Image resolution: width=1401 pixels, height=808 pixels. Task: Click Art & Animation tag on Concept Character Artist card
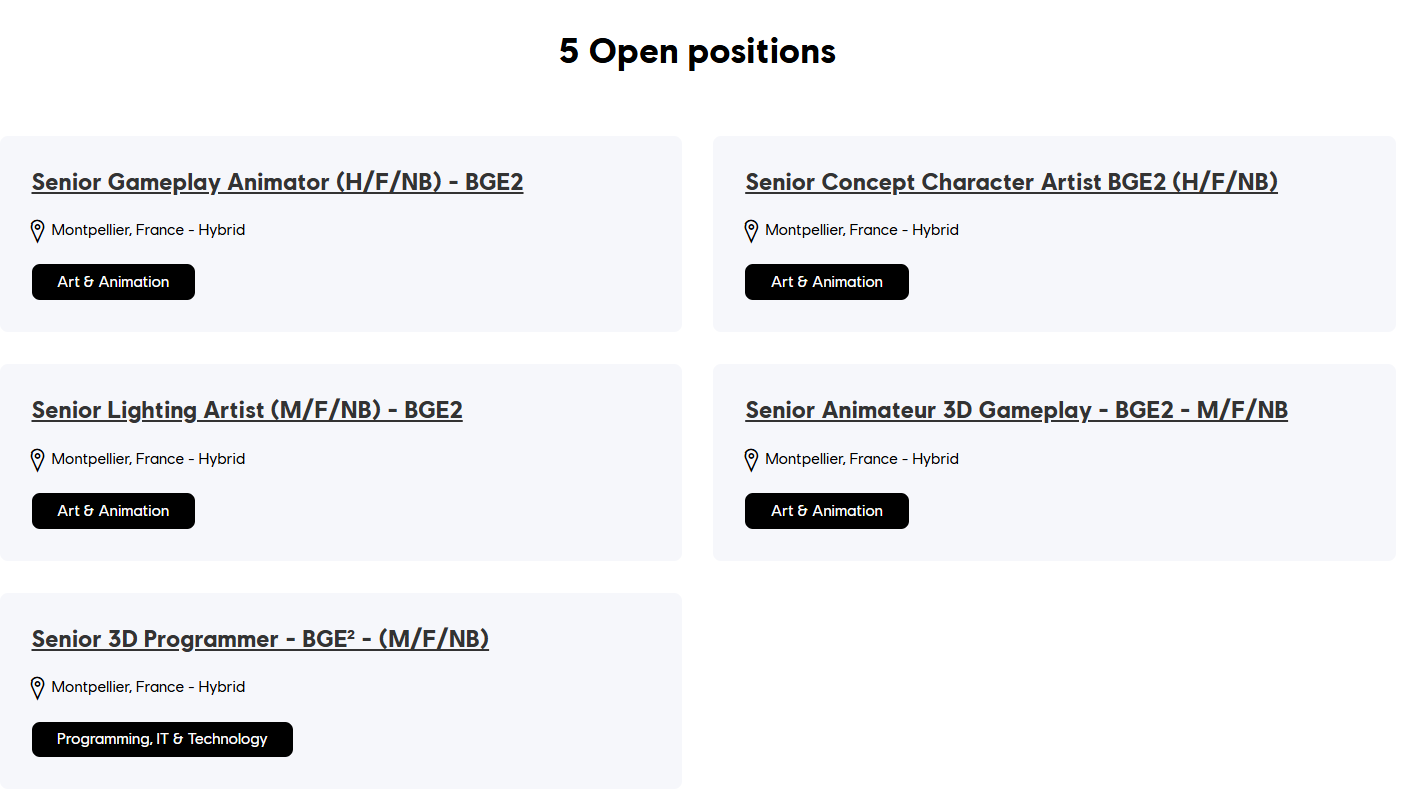pos(827,282)
